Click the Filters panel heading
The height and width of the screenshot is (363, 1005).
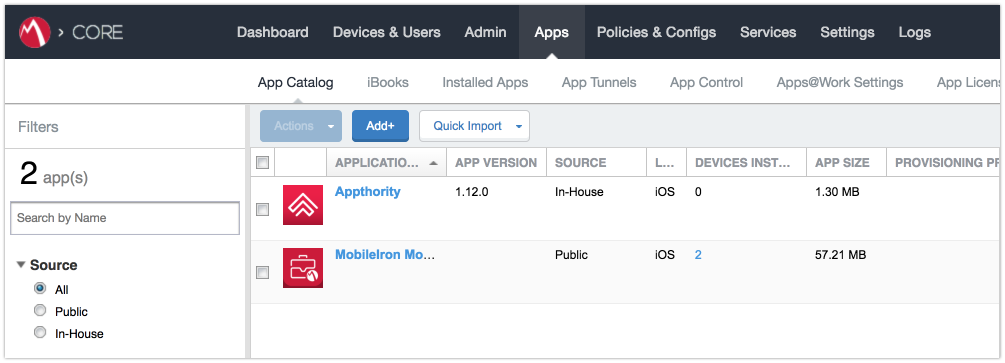pos(38,127)
